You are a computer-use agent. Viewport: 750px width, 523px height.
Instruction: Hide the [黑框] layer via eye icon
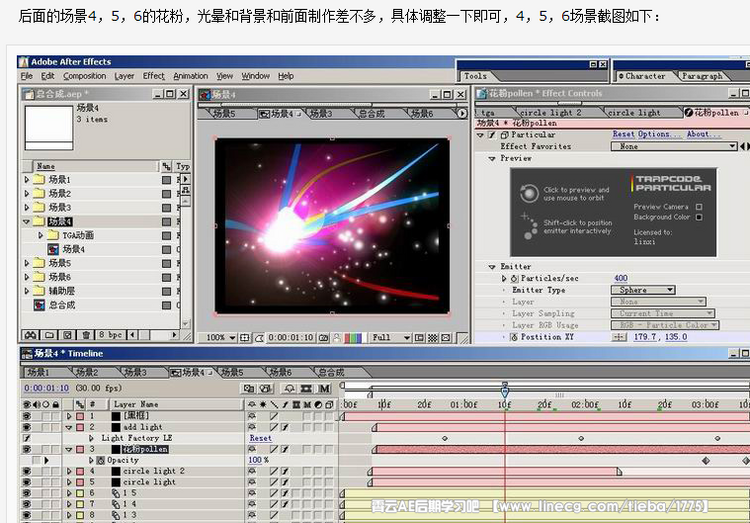pyautogui.click(x=27, y=416)
